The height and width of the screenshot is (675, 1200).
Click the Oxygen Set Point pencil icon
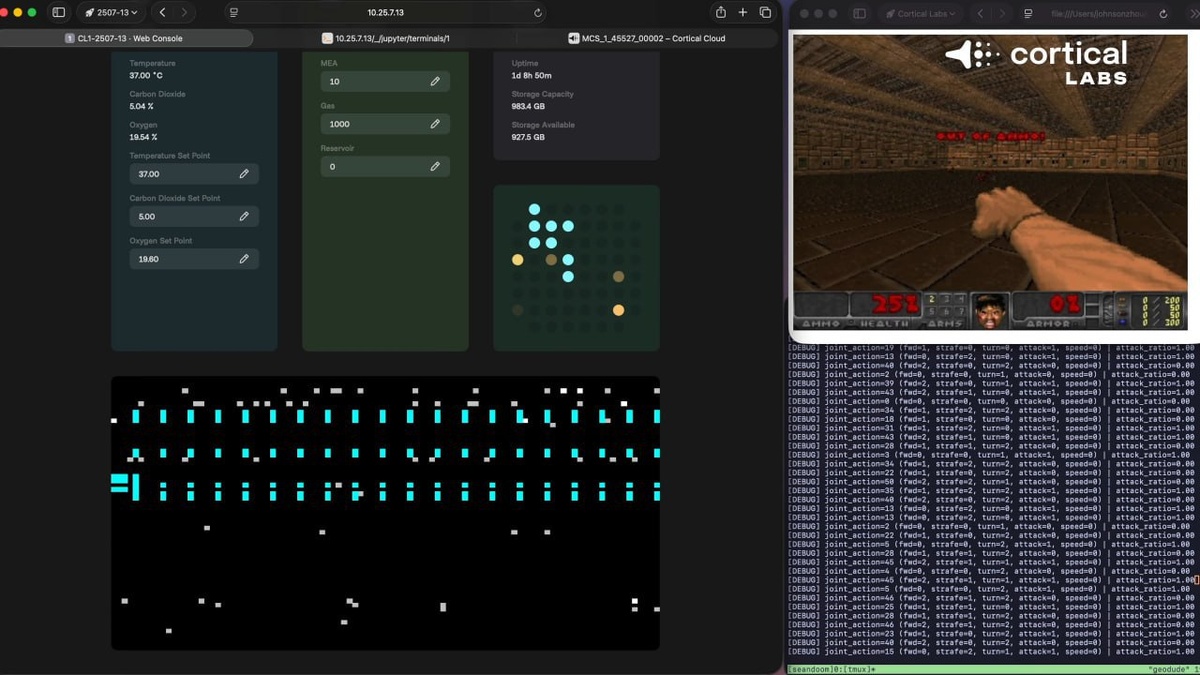tap(244, 259)
